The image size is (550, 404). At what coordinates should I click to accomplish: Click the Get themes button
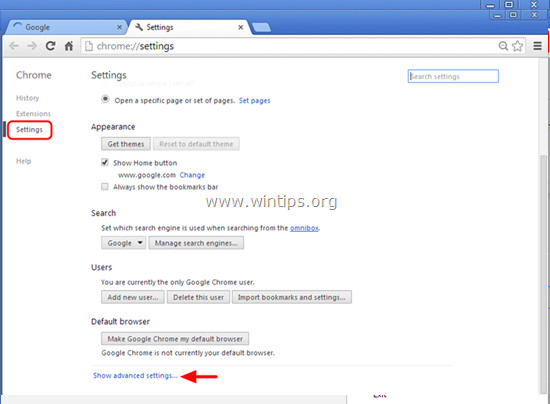click(126, 144)
